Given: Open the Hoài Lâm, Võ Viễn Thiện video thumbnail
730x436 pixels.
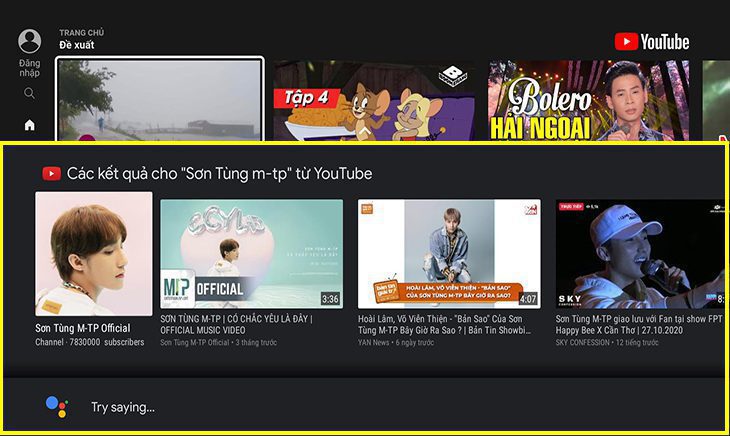Looking at the screenshot, I should click(x=449, y=254).
